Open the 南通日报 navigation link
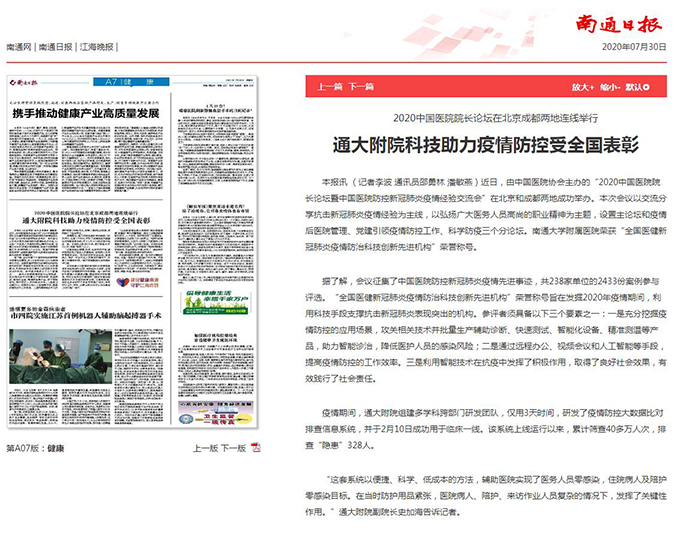 55,47
